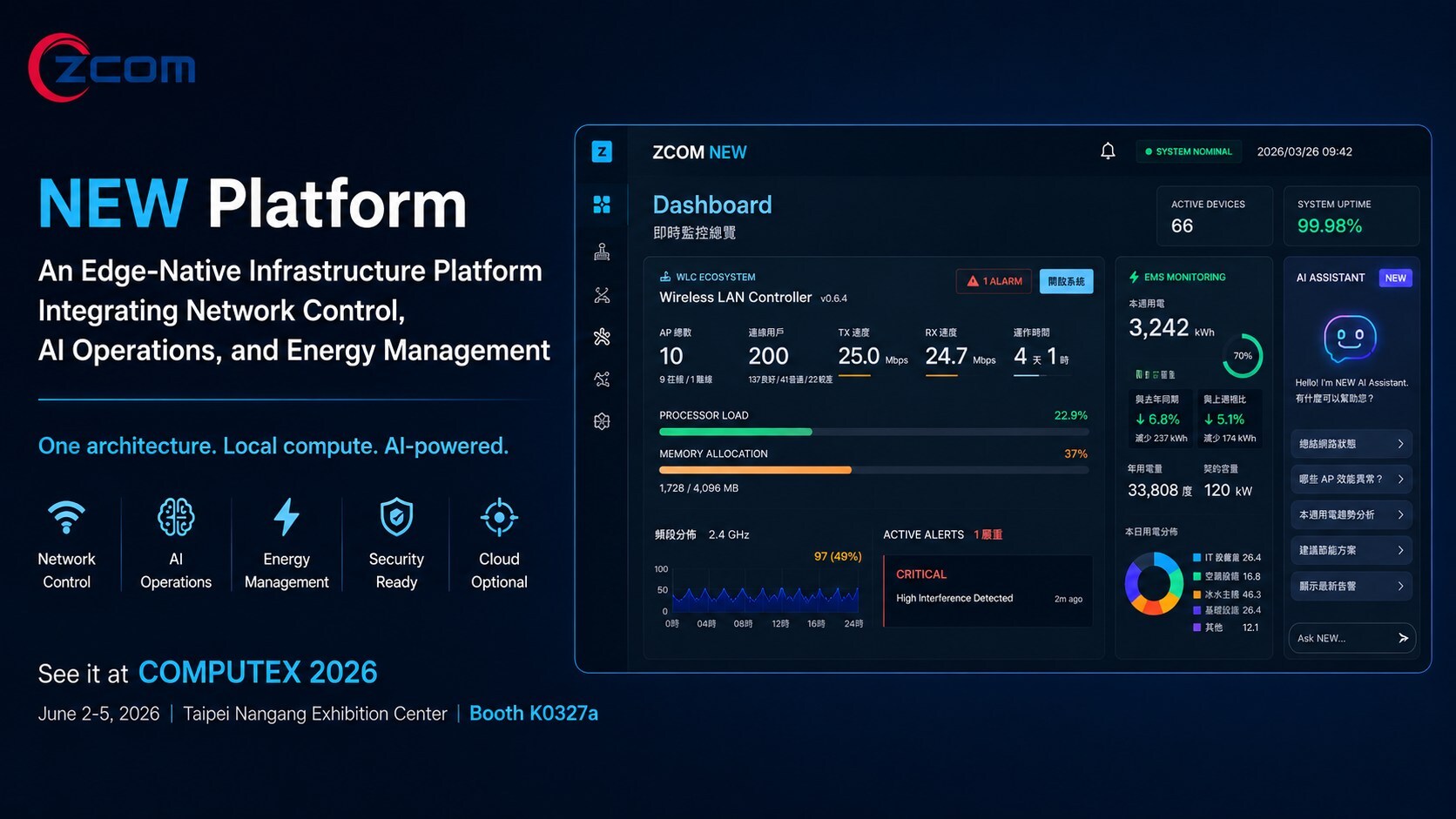The height and width of the screenshot is (819, 1456).
Task: Click the Processor Load progress bar
Action: [x=873, y=432]
